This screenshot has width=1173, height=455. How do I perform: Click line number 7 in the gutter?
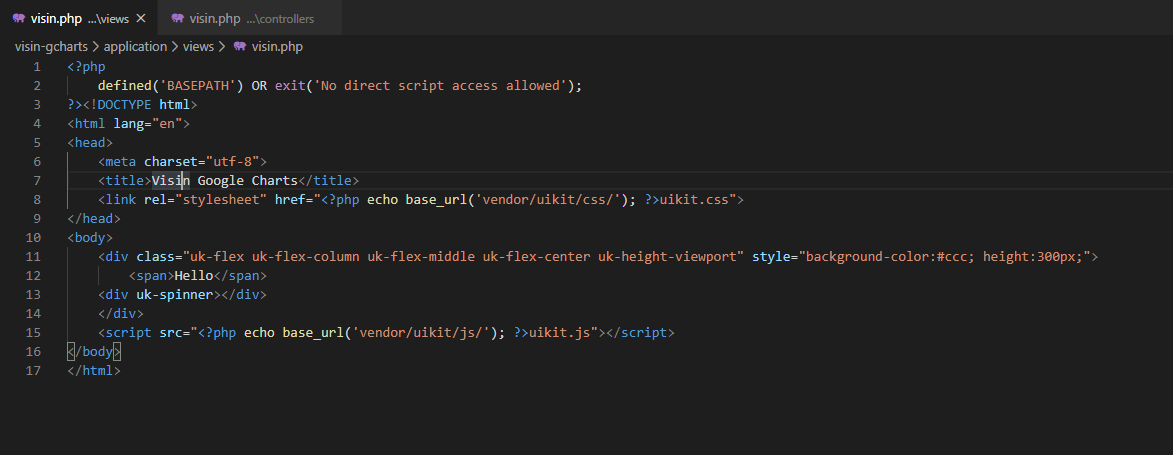coord(37,180)
